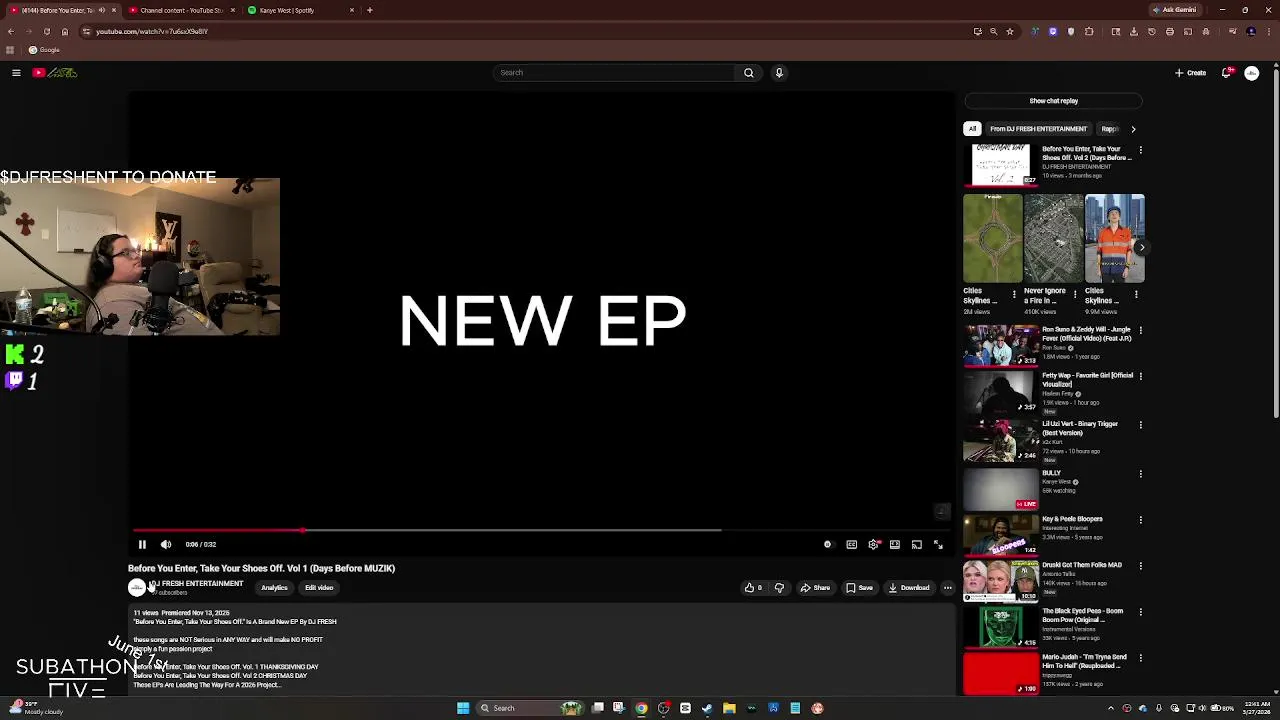This screenshot has height=720, width=1280.
Task: Select the All filter chip
Action: pyautogui.click(x=972, y=129)
